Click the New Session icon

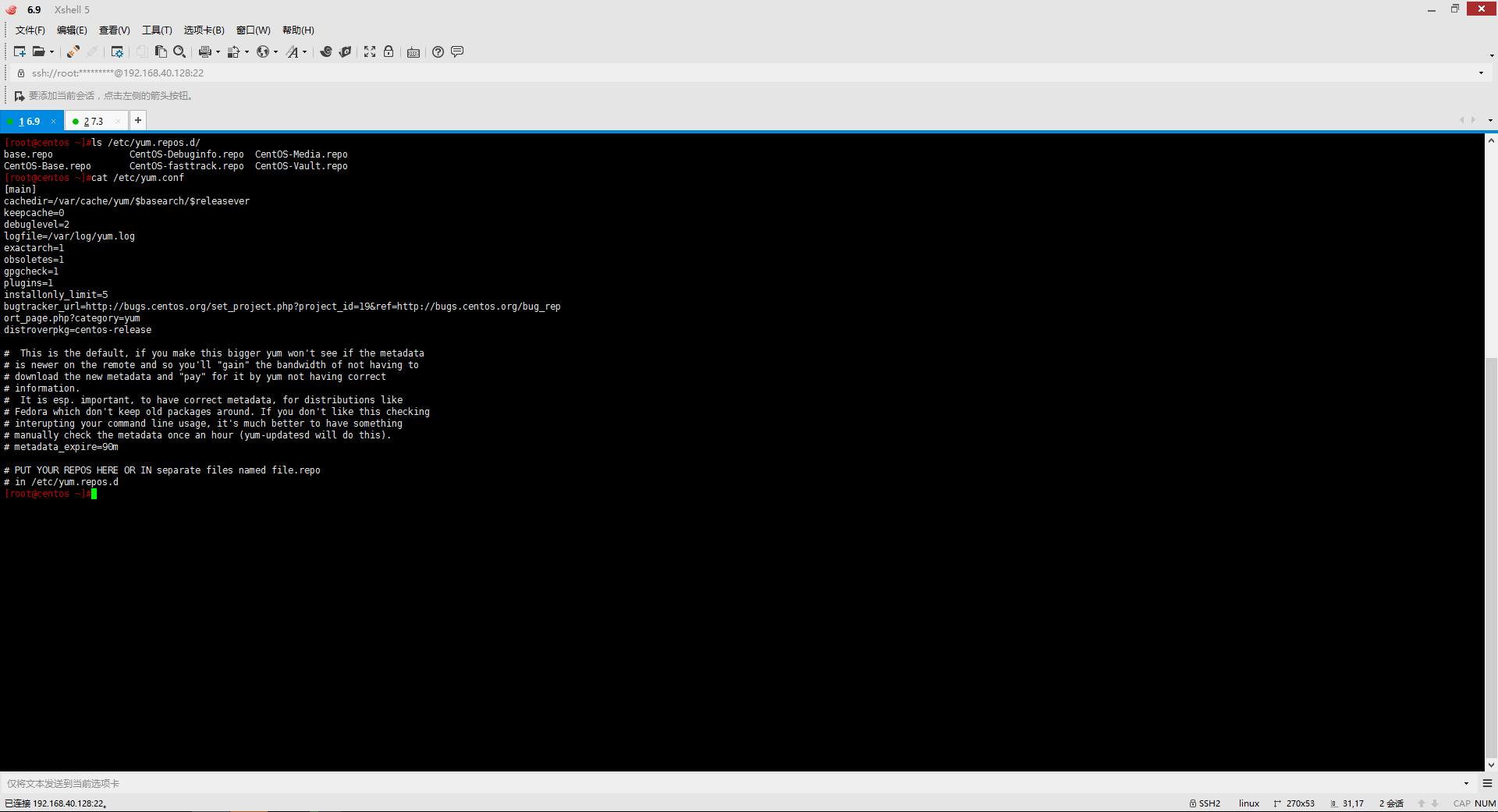(20, 51)
